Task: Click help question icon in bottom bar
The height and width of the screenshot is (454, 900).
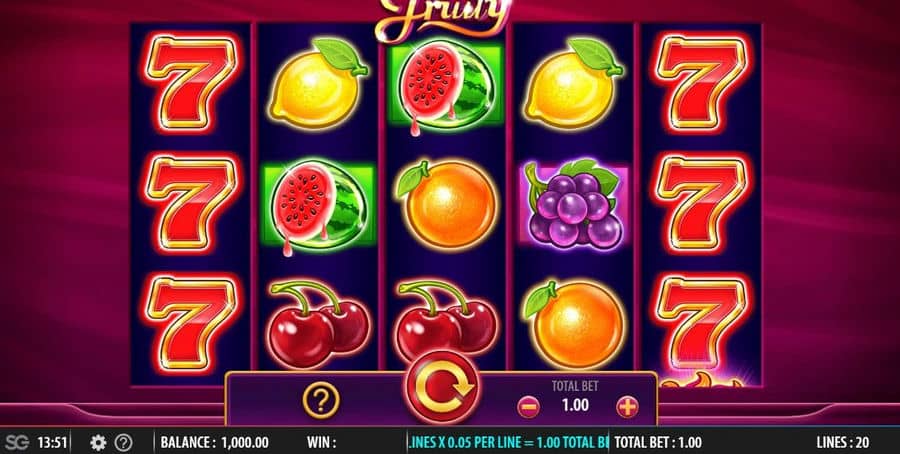Action: (x=123, y=443)
